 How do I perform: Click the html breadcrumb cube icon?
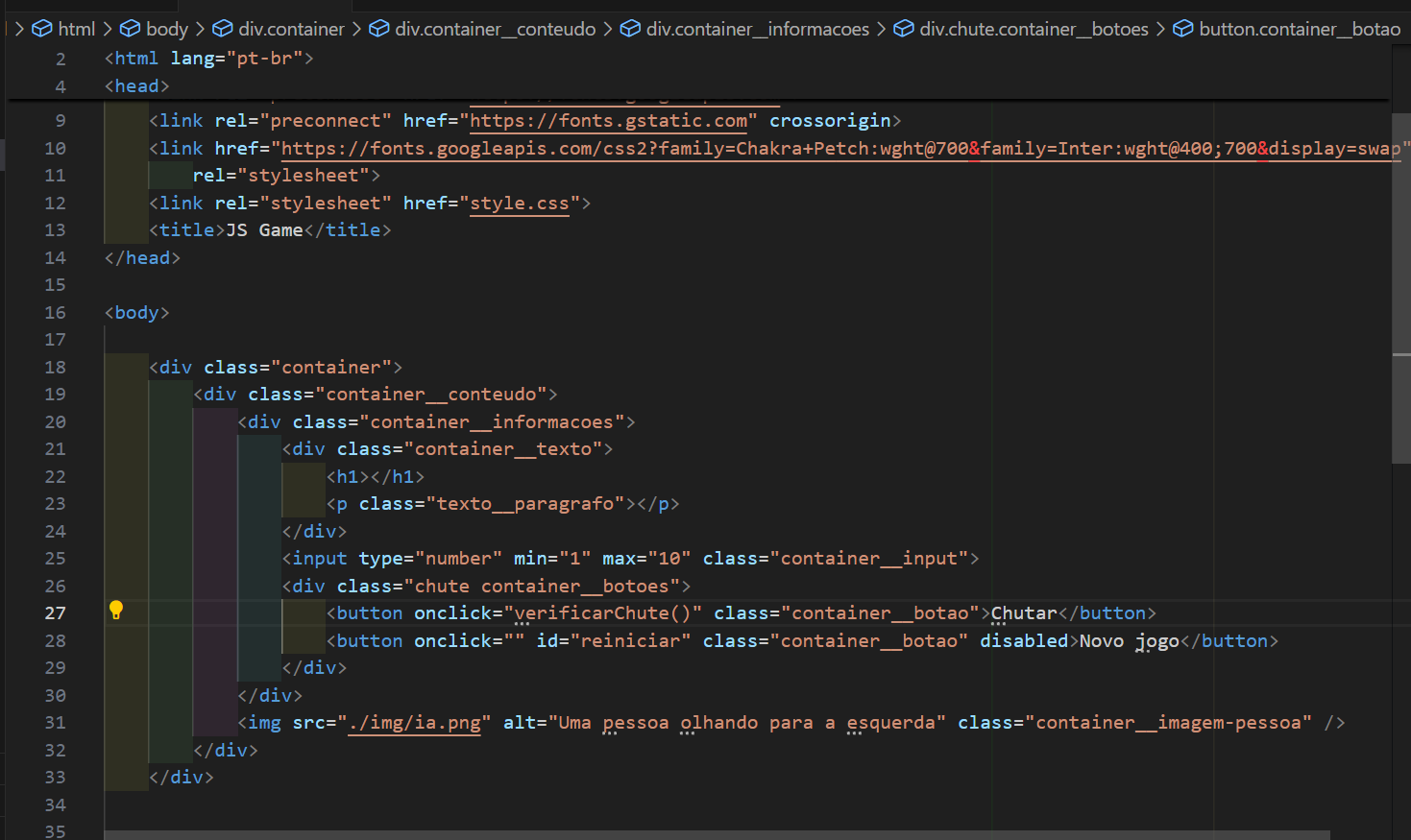[42, 29]
